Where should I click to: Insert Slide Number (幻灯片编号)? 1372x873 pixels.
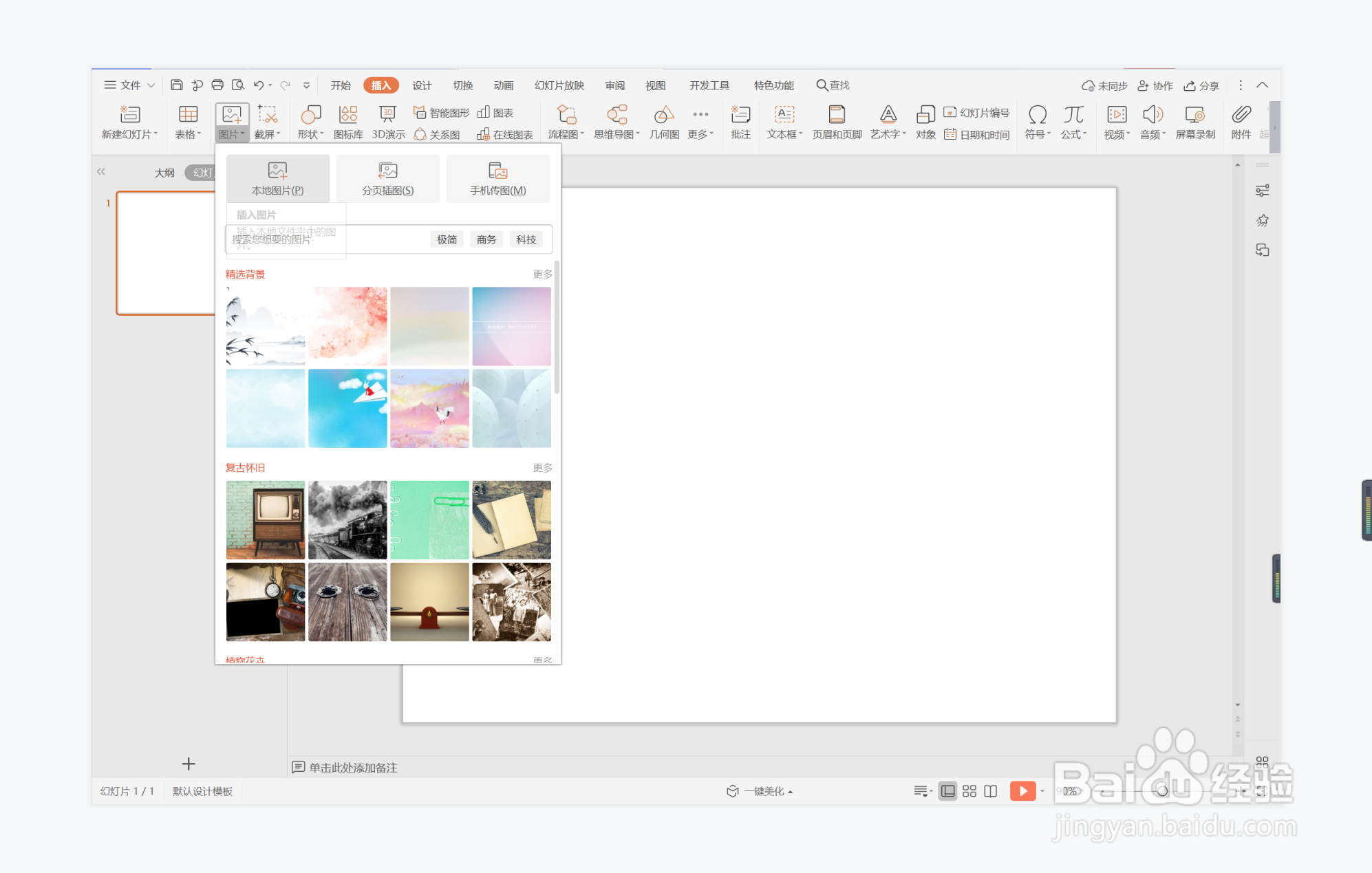click(976, 113)
